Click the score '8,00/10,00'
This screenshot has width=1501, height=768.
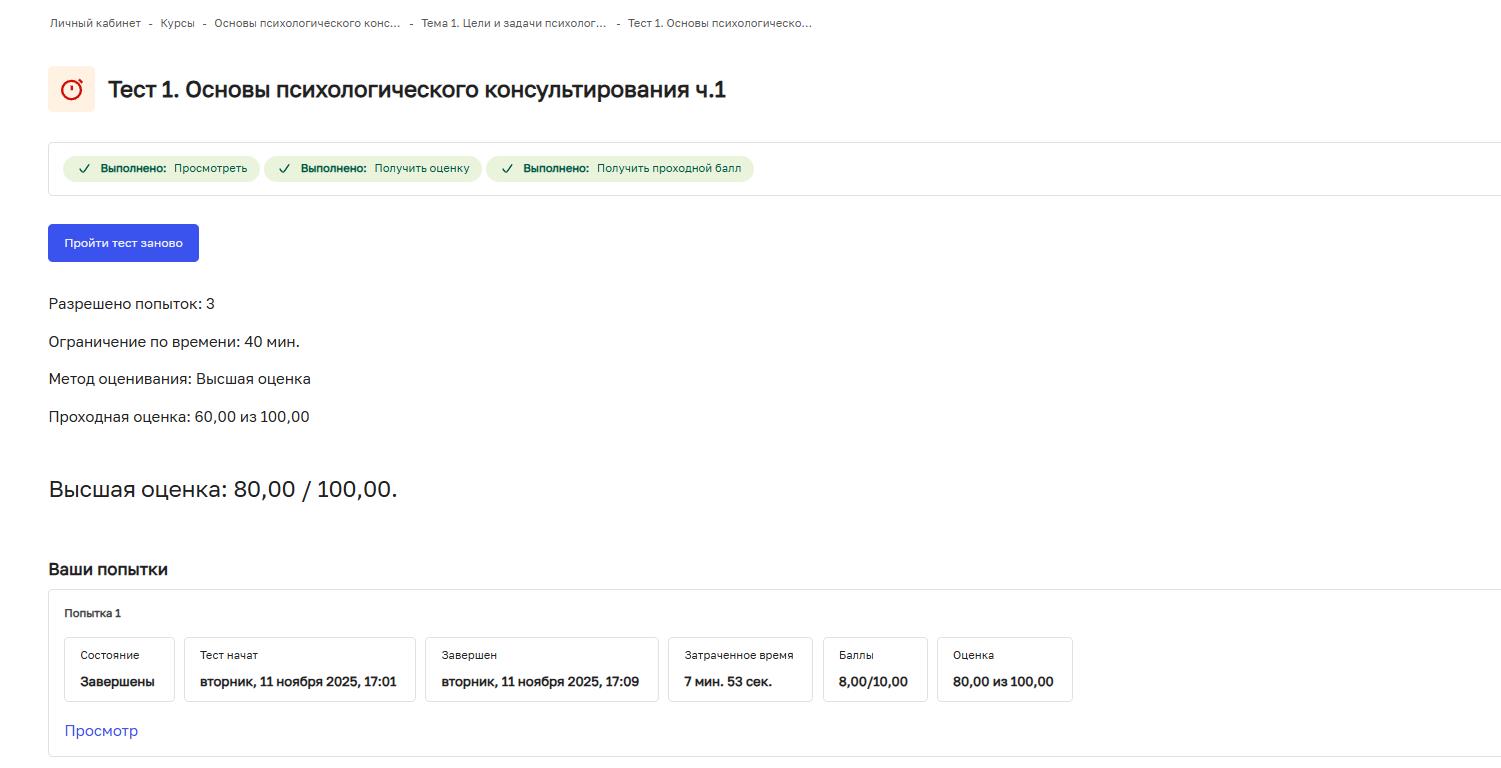[x=873, y=682]
